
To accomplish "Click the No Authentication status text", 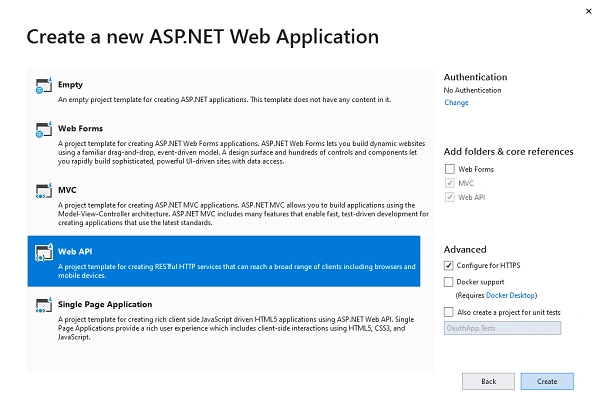I will [x=472, y=90].
